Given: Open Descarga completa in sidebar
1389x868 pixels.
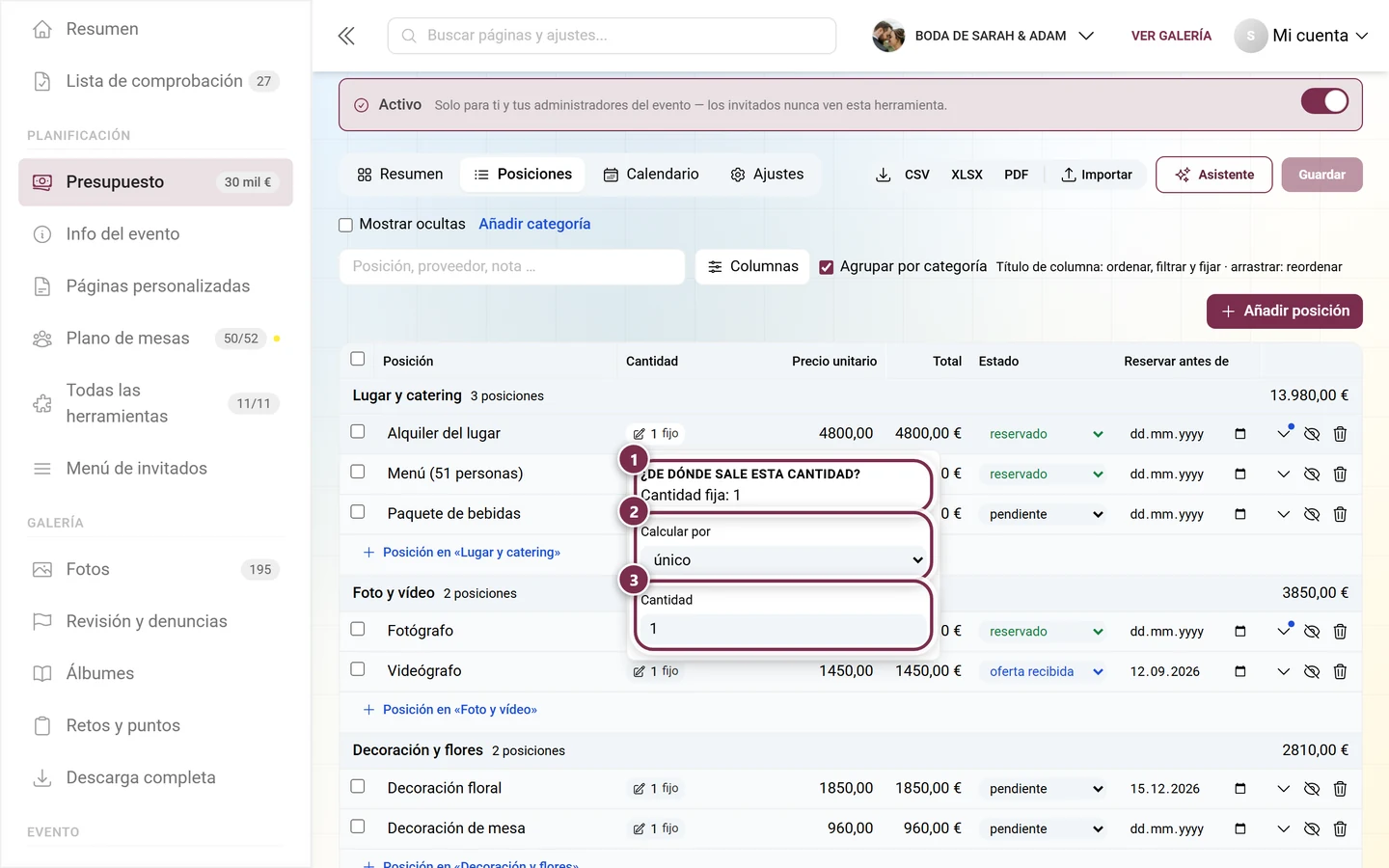Looking at the screenshot, I should click(155, 777).
